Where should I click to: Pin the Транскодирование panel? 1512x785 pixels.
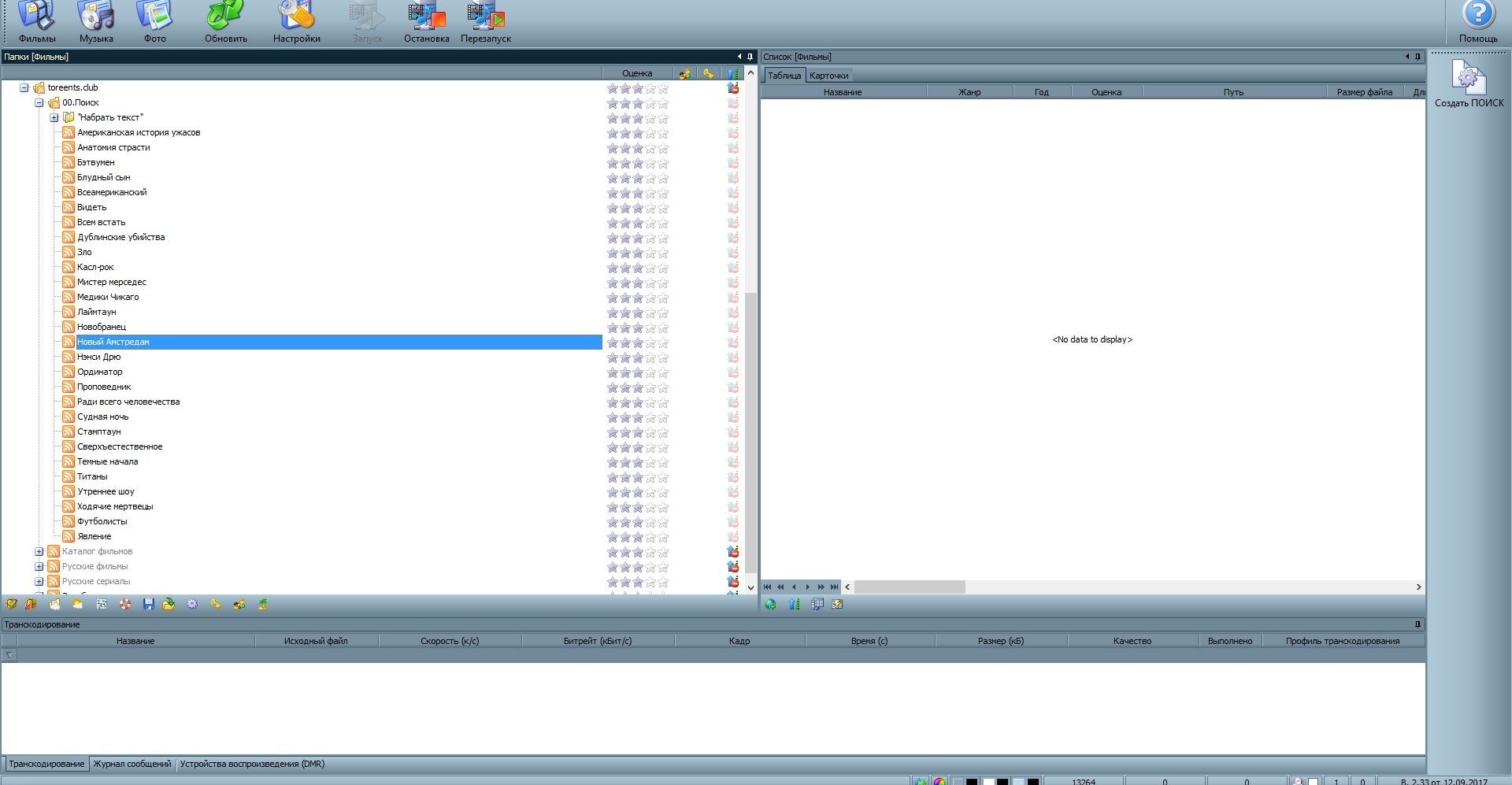(x=1417, y=624)
